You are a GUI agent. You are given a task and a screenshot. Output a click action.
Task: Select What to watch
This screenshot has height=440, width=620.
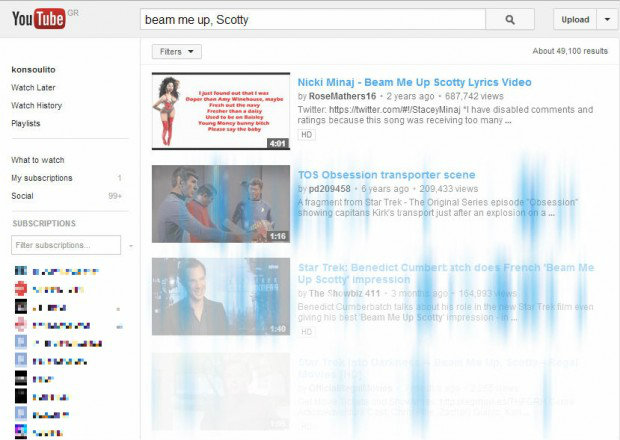pos(38,160)
